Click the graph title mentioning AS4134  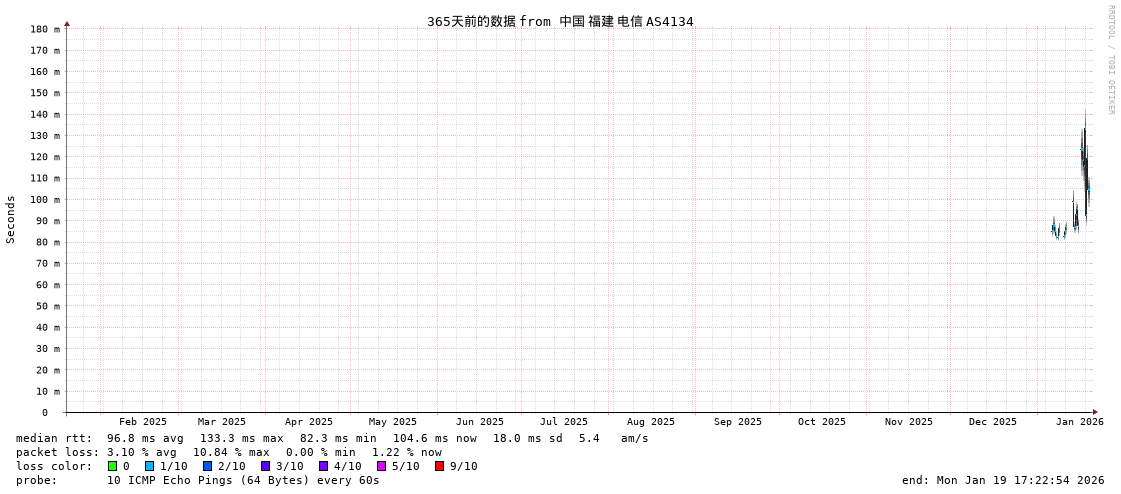pyautogui.click(x=560, y=21)
